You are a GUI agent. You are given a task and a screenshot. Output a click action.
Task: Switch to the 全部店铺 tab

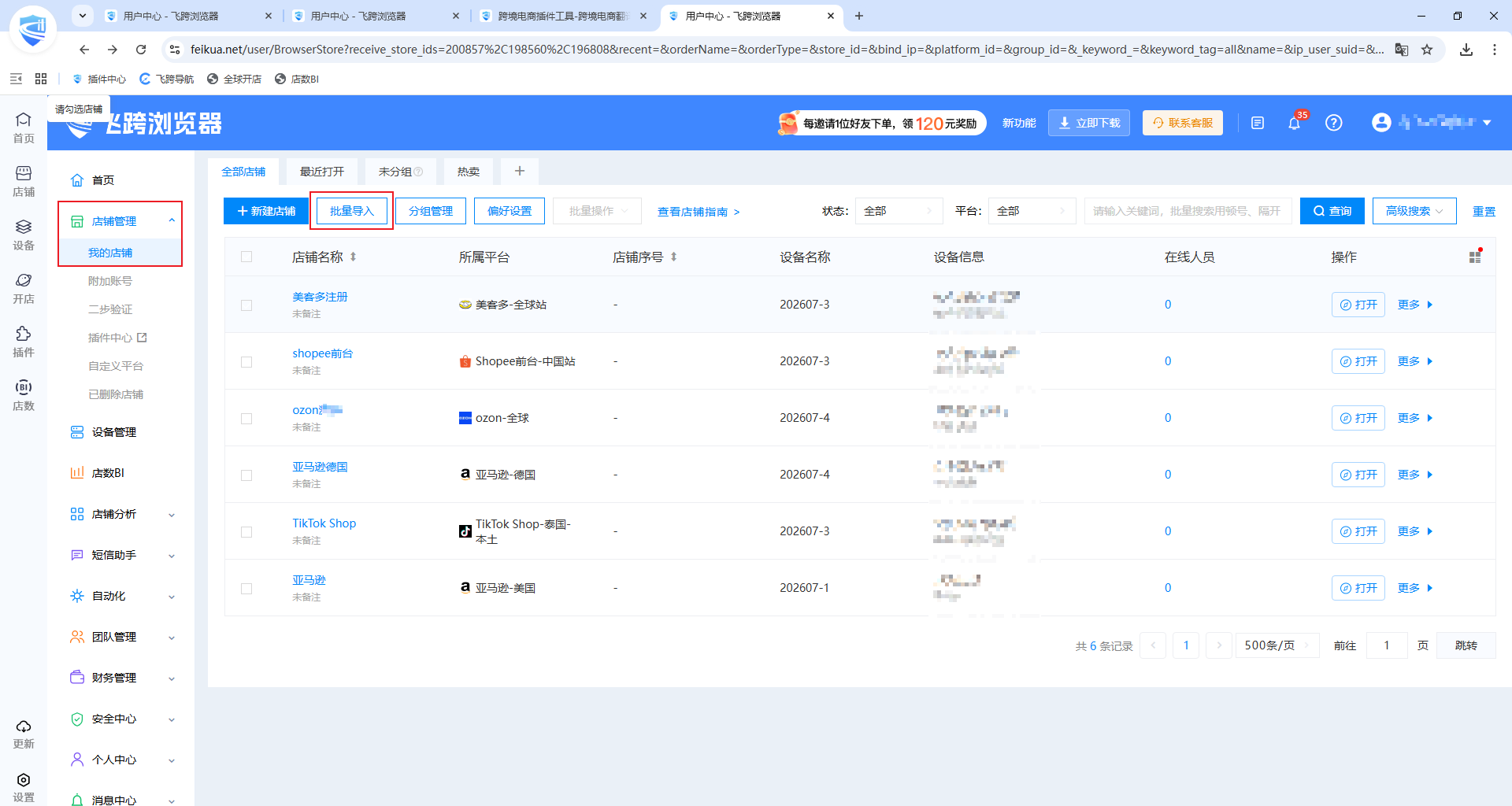coord(243,172)
